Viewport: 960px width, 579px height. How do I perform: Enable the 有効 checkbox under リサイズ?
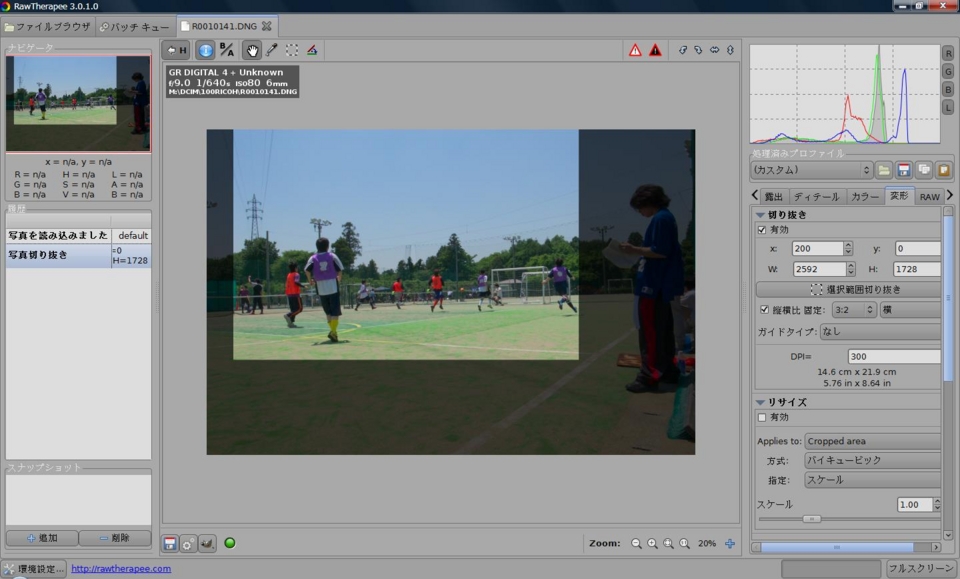[x=762, y=417]
